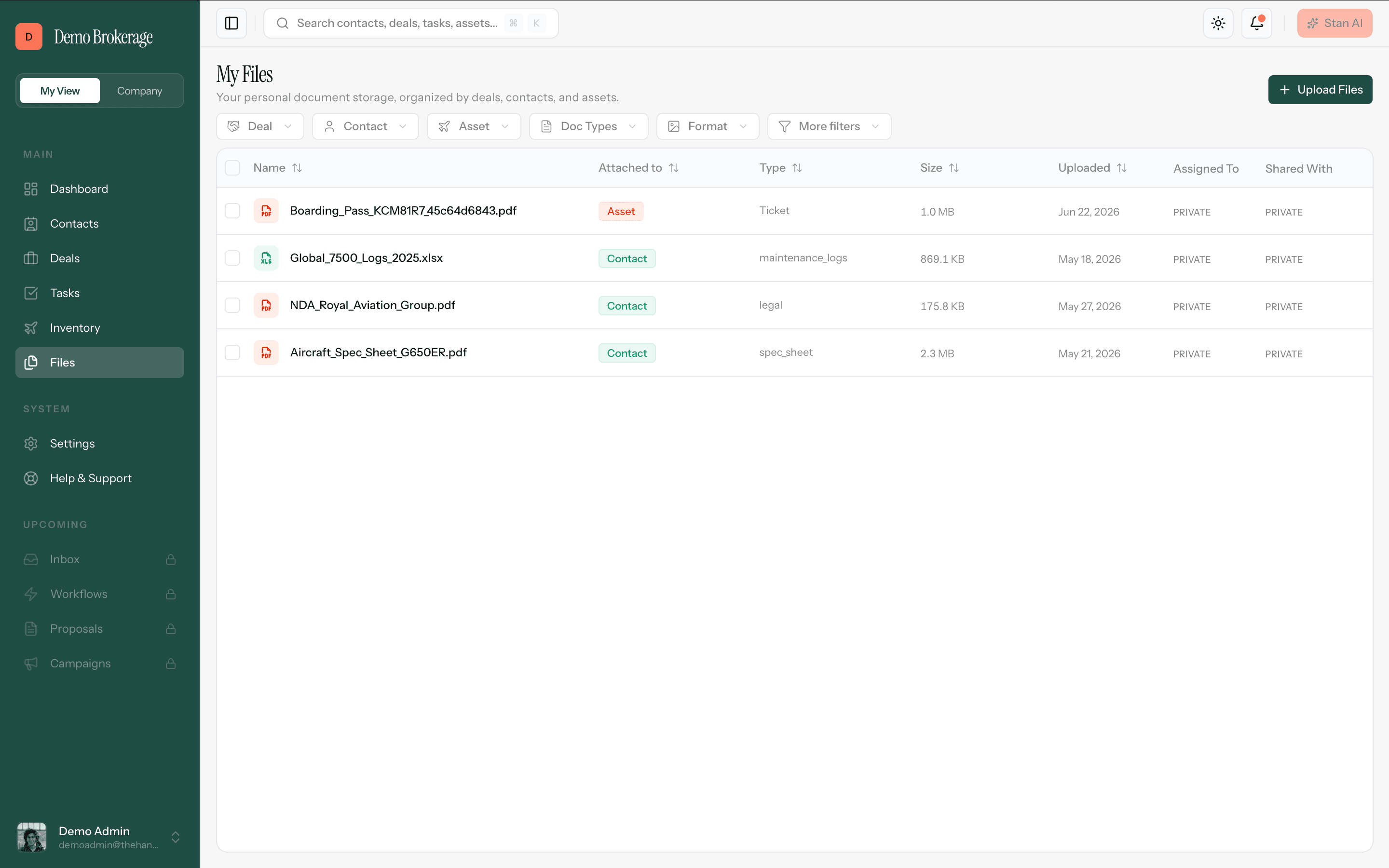Open Aircraft_Spec_Sheet_G650ER.pdf file name

pyautogui.click(x=378, y=353)
